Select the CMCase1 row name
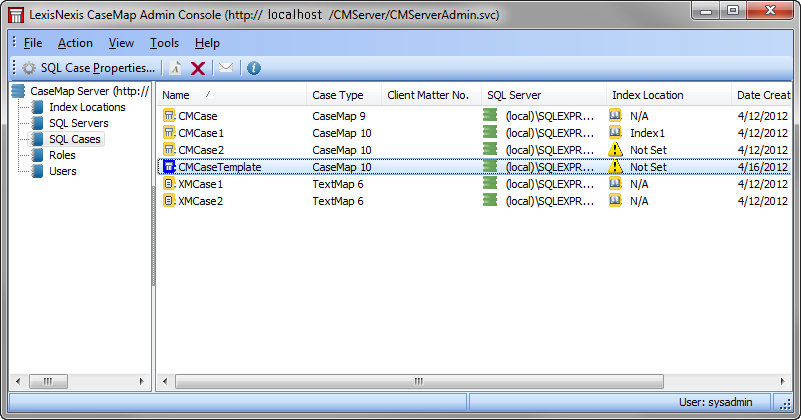This screenshot has width=801, height=420. click(201, 133)
